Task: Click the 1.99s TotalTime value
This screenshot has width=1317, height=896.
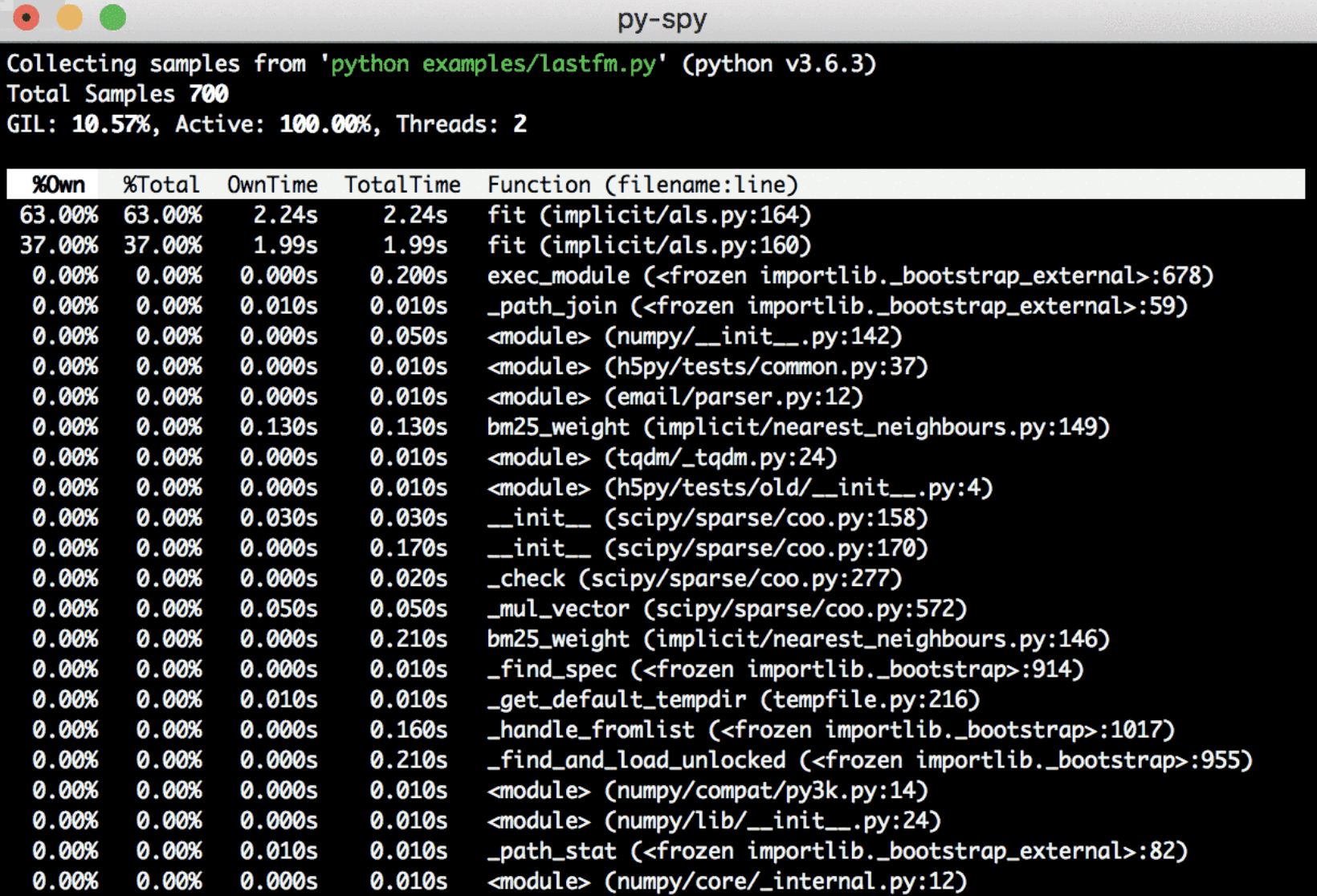Action: point(415,246)
